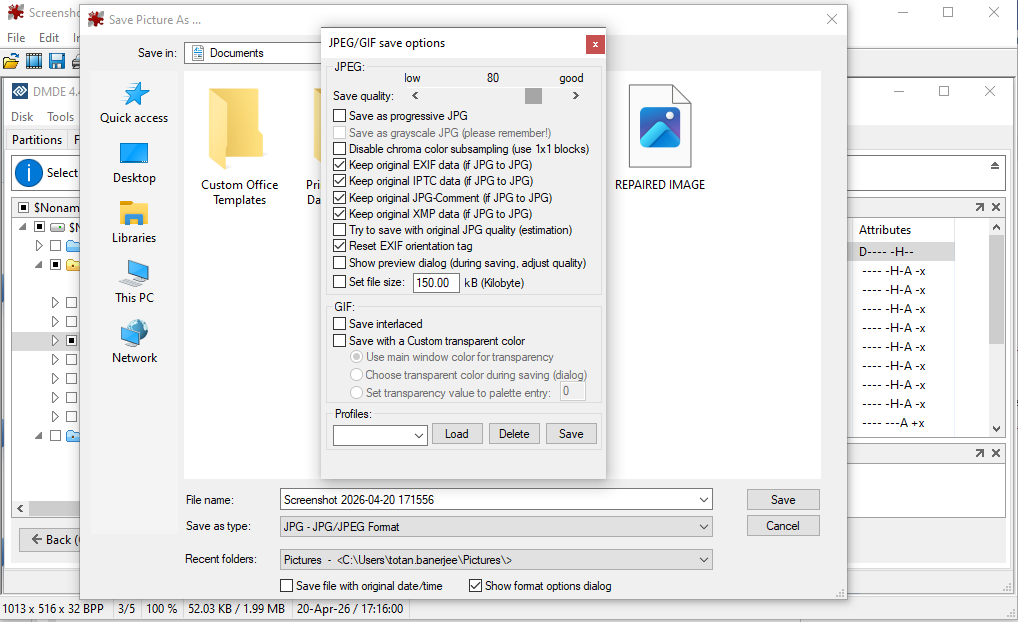Increase JPEG quality with right arrow
This screenshot has height=622, width=1018.
pyautogui.click(x=575, y=96)
